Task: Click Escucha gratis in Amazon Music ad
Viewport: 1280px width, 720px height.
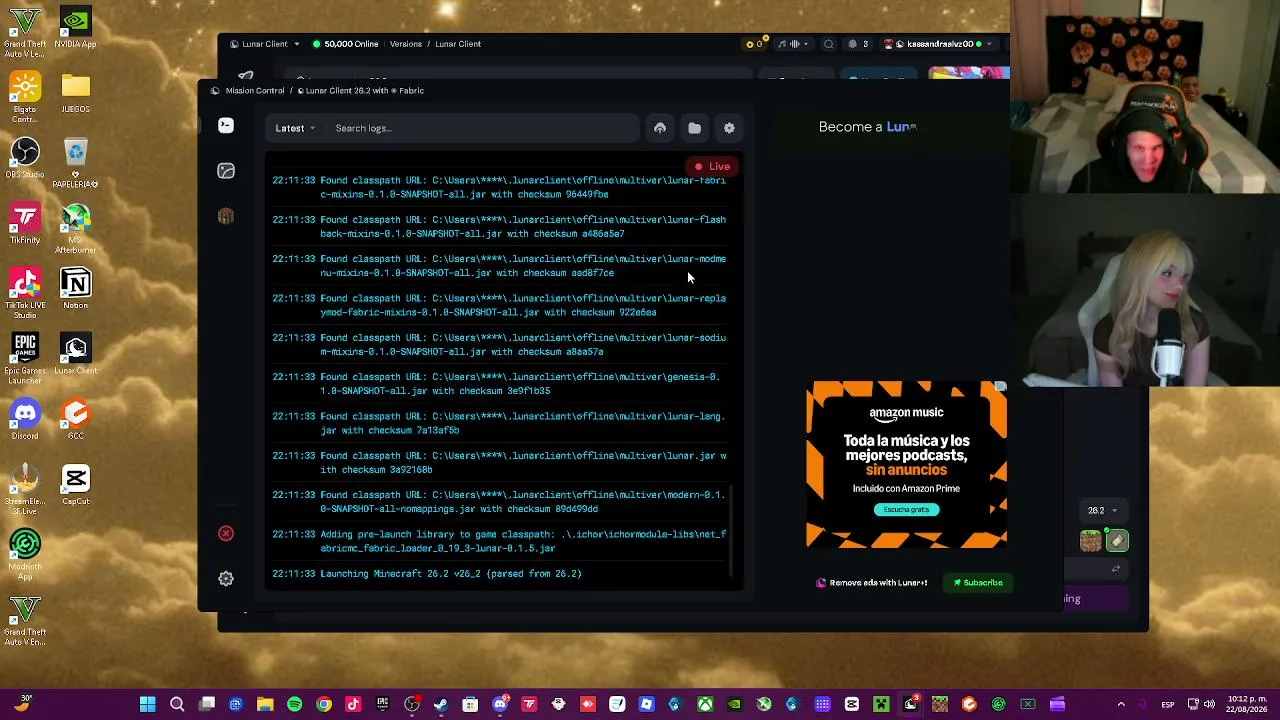Action: (x=906, y=510)
